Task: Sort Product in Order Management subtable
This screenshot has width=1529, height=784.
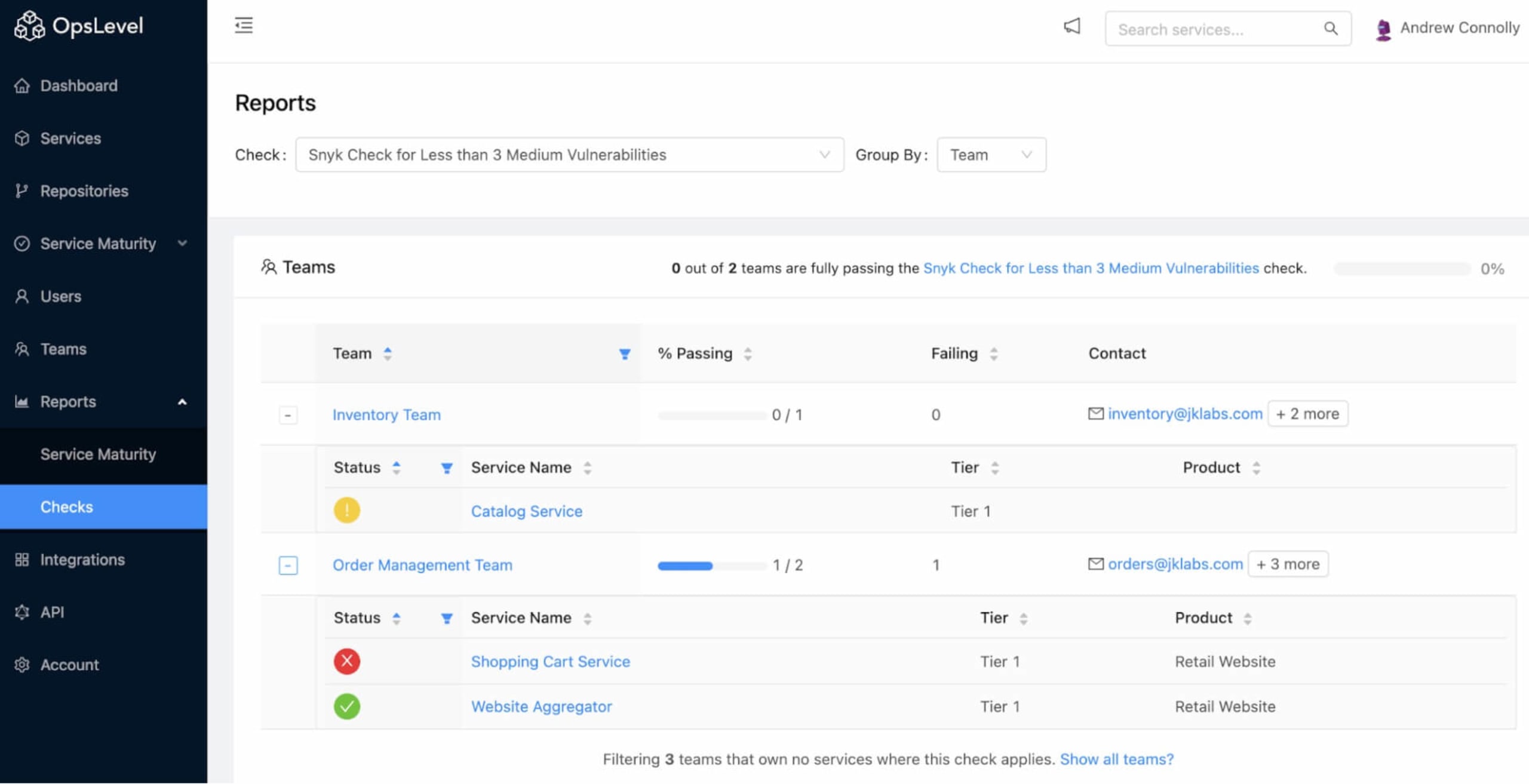Action: tap(1248, 618)
